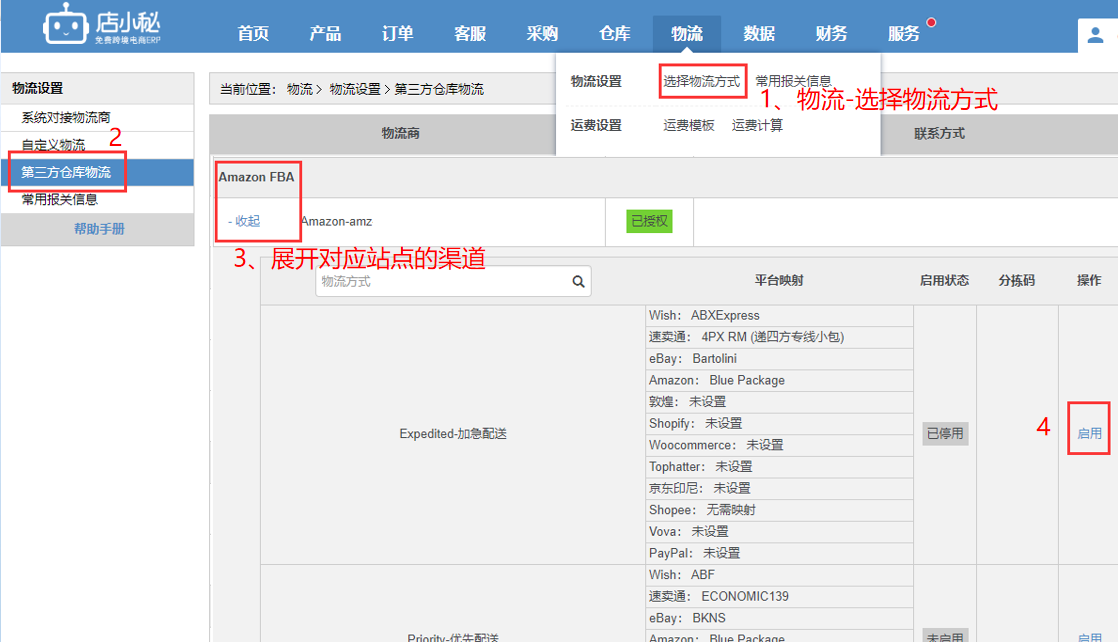Click the search magnifier in 物流方式 box

point(578,282)
